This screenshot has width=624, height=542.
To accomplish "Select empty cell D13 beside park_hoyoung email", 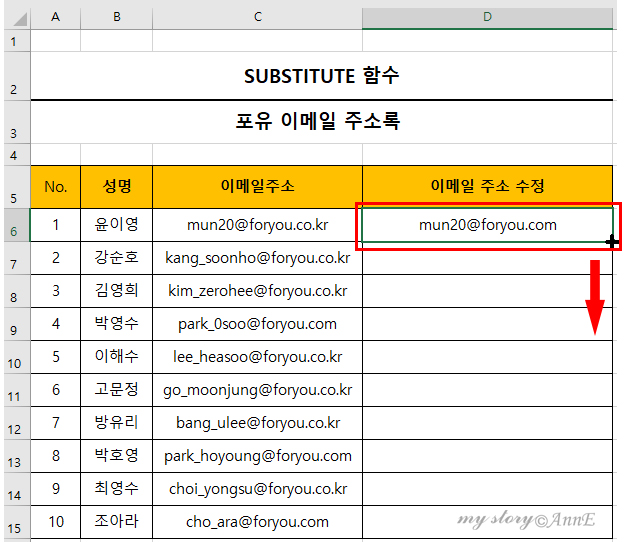I will (488, 456).
